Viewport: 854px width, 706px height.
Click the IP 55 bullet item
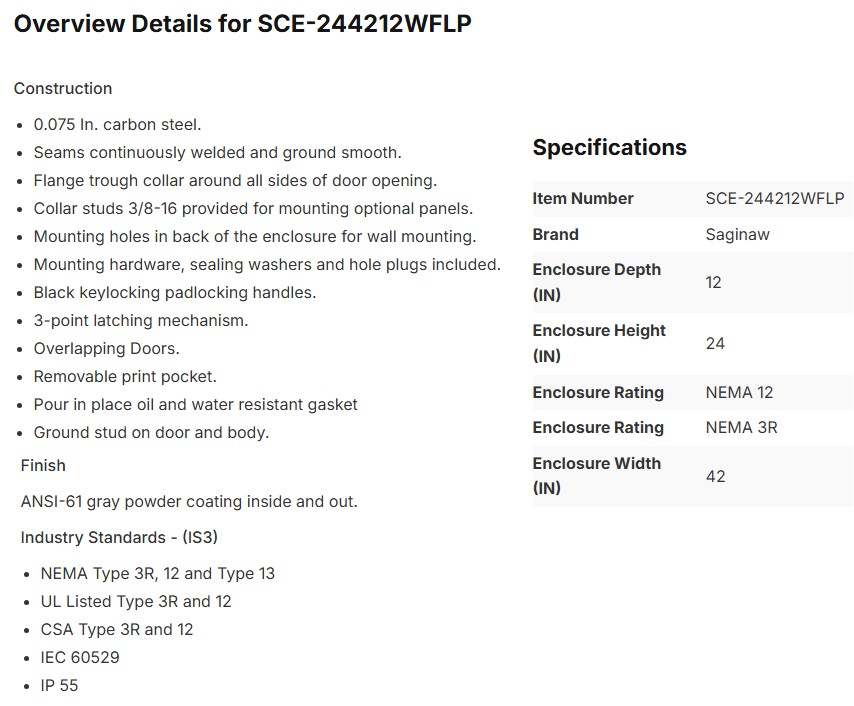click(59, 685)
